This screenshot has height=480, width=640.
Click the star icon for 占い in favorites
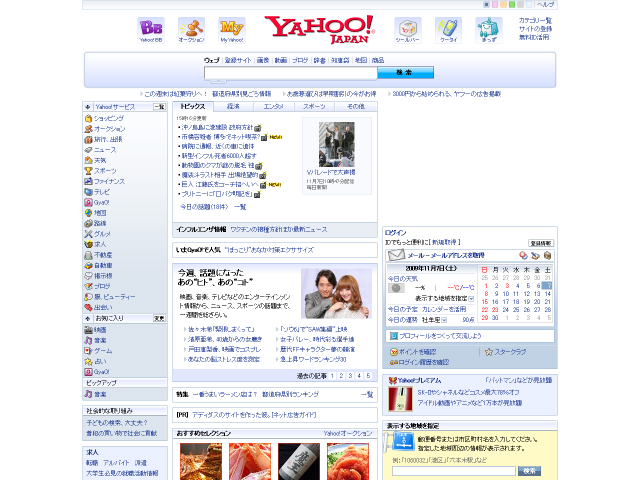[x=88, y=362]
